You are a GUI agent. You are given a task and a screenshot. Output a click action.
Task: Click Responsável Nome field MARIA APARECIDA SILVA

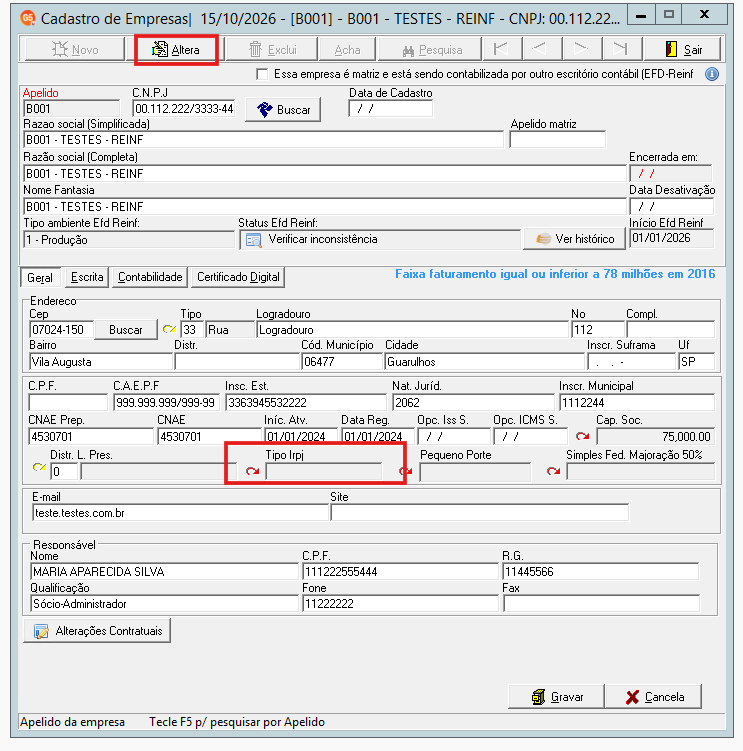[x=164, y=571]
